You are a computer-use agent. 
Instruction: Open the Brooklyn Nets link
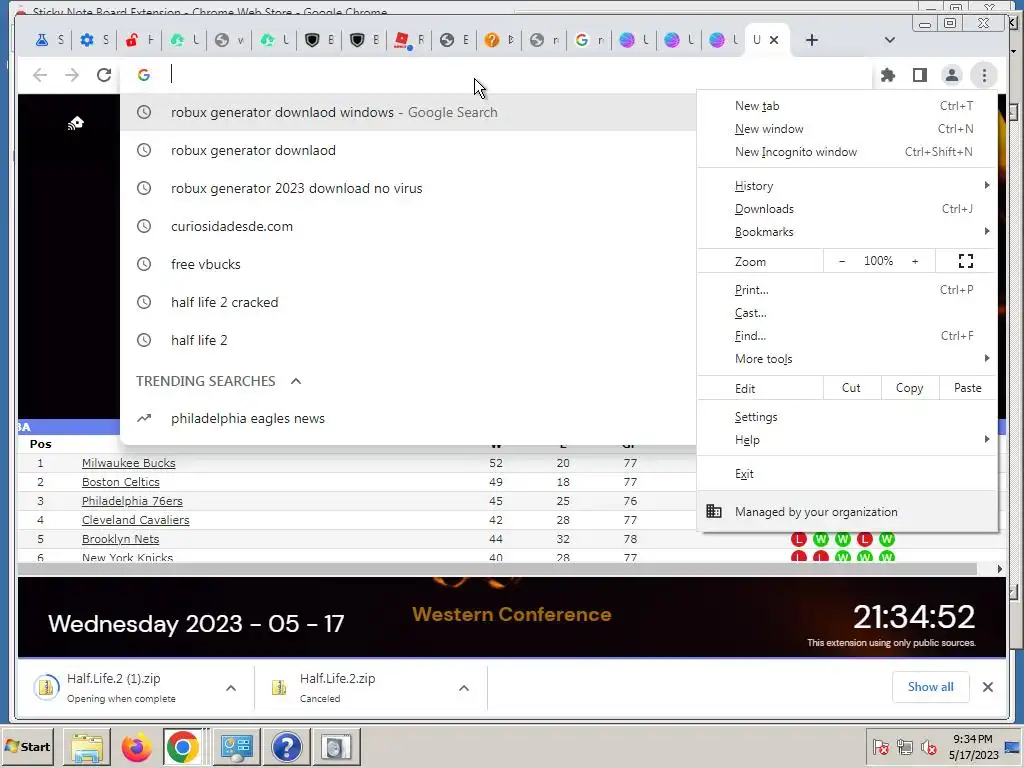(120, 539)
